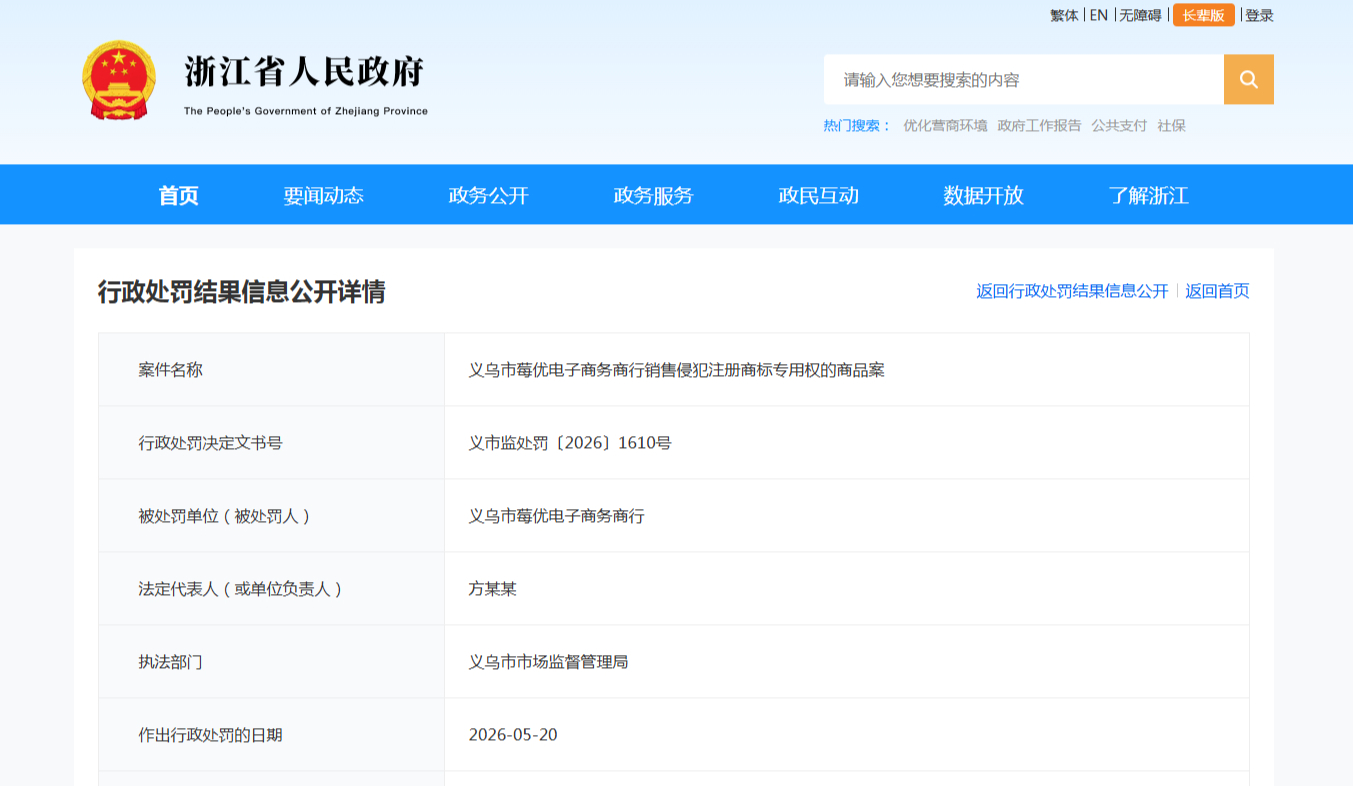1353x786 pixels.
Task: Select penalty date 2026-05-20
Action: point(513,735)
